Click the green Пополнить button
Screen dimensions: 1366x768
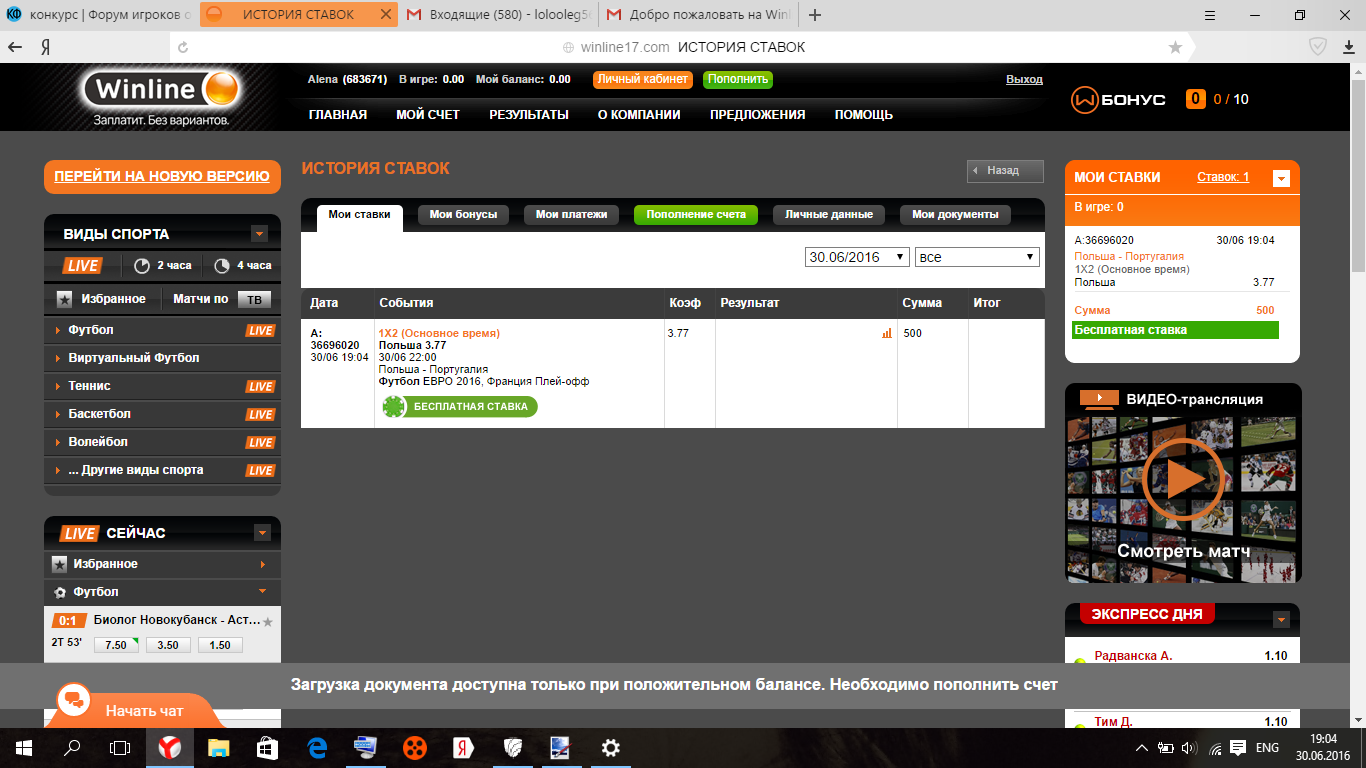click(738, 80)
